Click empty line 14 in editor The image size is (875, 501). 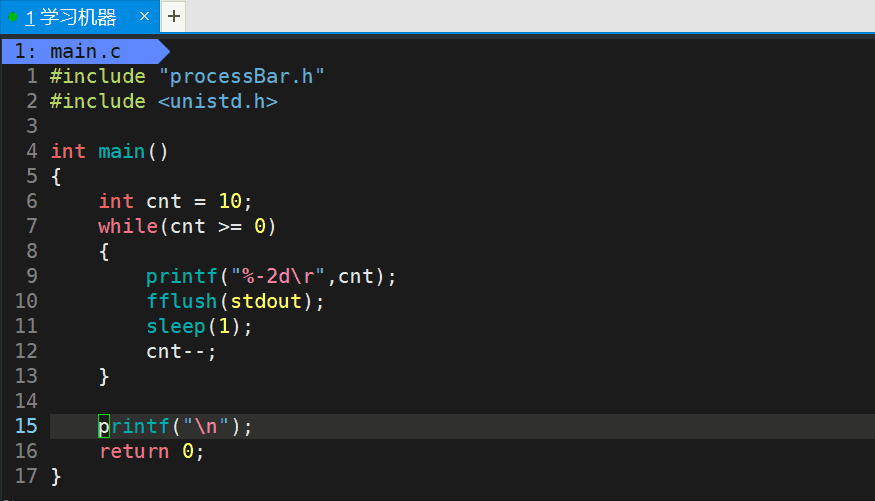point(462,401)
